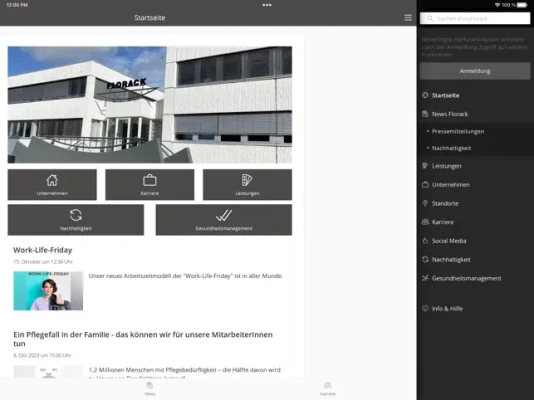Open the Gesundheitsmanagement tile with checkmarks
Viewport: 534px width, 400px height.
(x=224, y=220)
